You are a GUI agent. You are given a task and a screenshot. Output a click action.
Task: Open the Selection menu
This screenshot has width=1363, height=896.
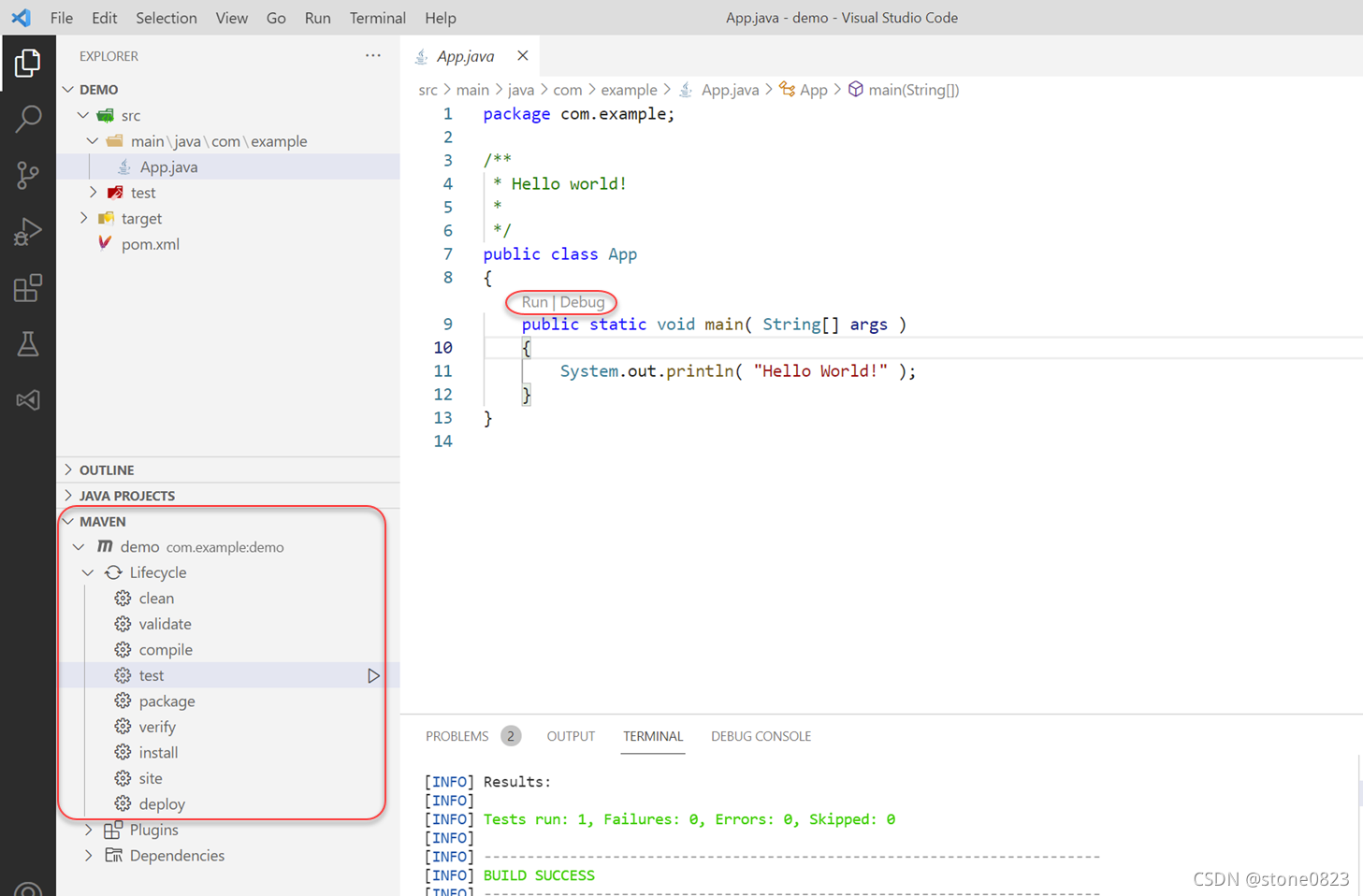click(x=167, y=18)
